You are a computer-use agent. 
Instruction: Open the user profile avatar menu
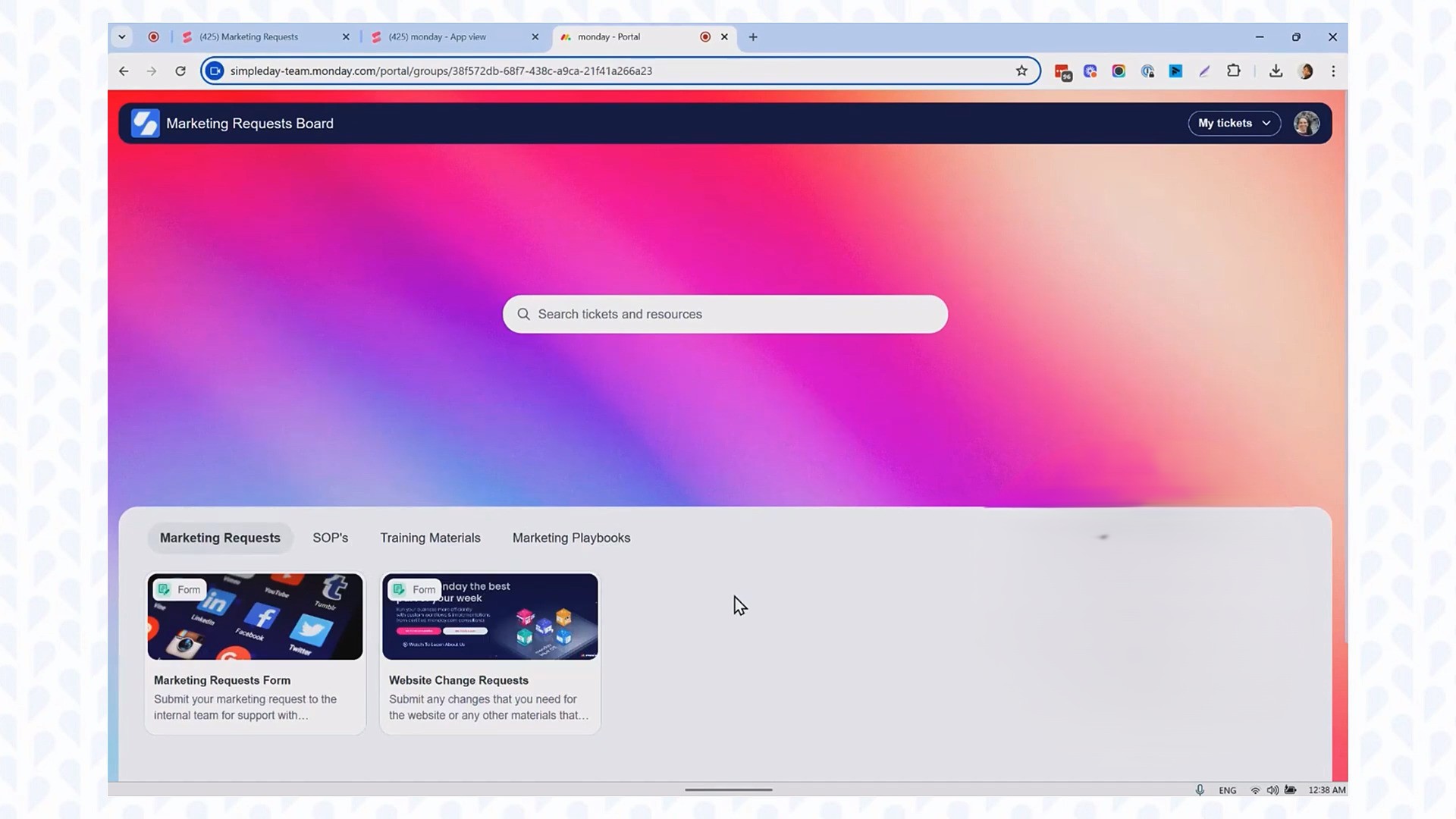click(1306, 124)
